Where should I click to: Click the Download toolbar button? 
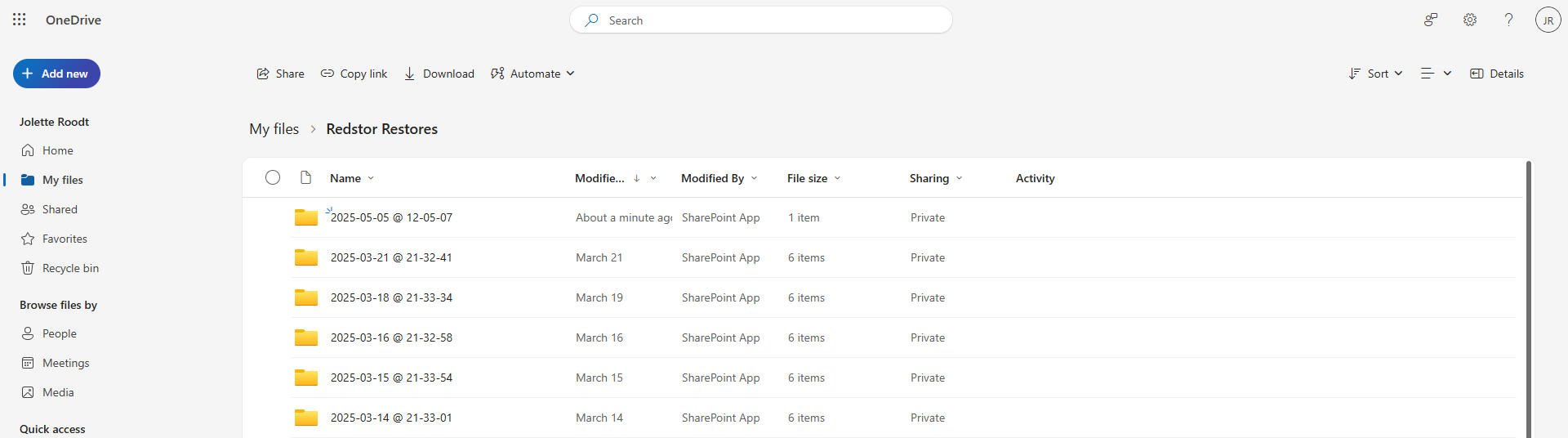(x=439, y=74)
